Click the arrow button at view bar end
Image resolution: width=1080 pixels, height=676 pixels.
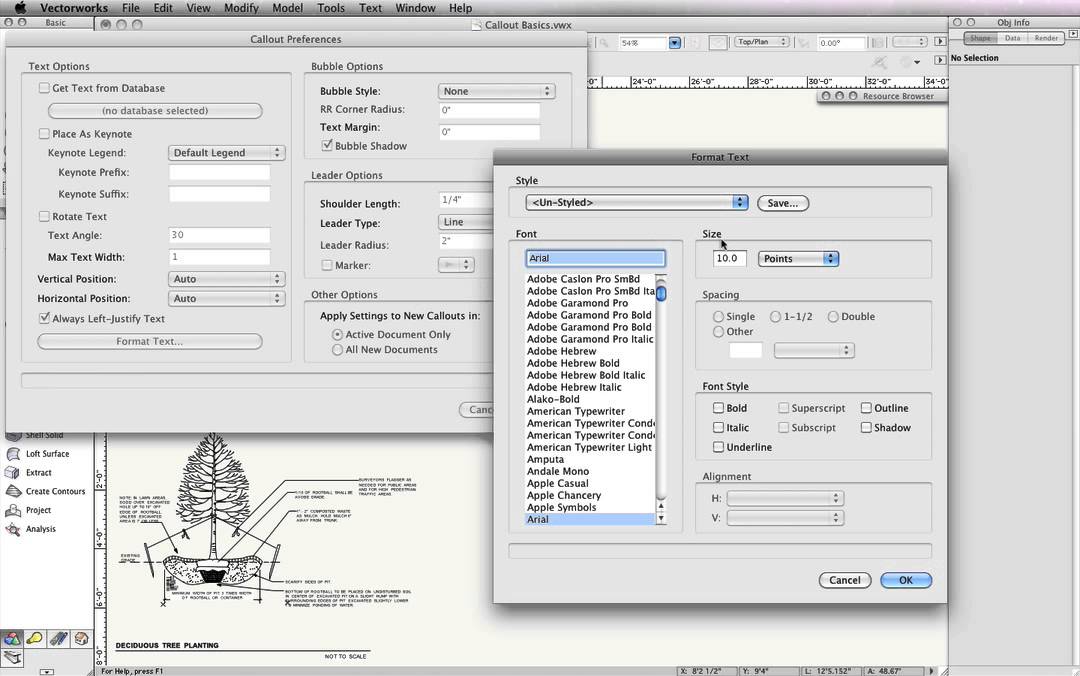coord(940,42)
